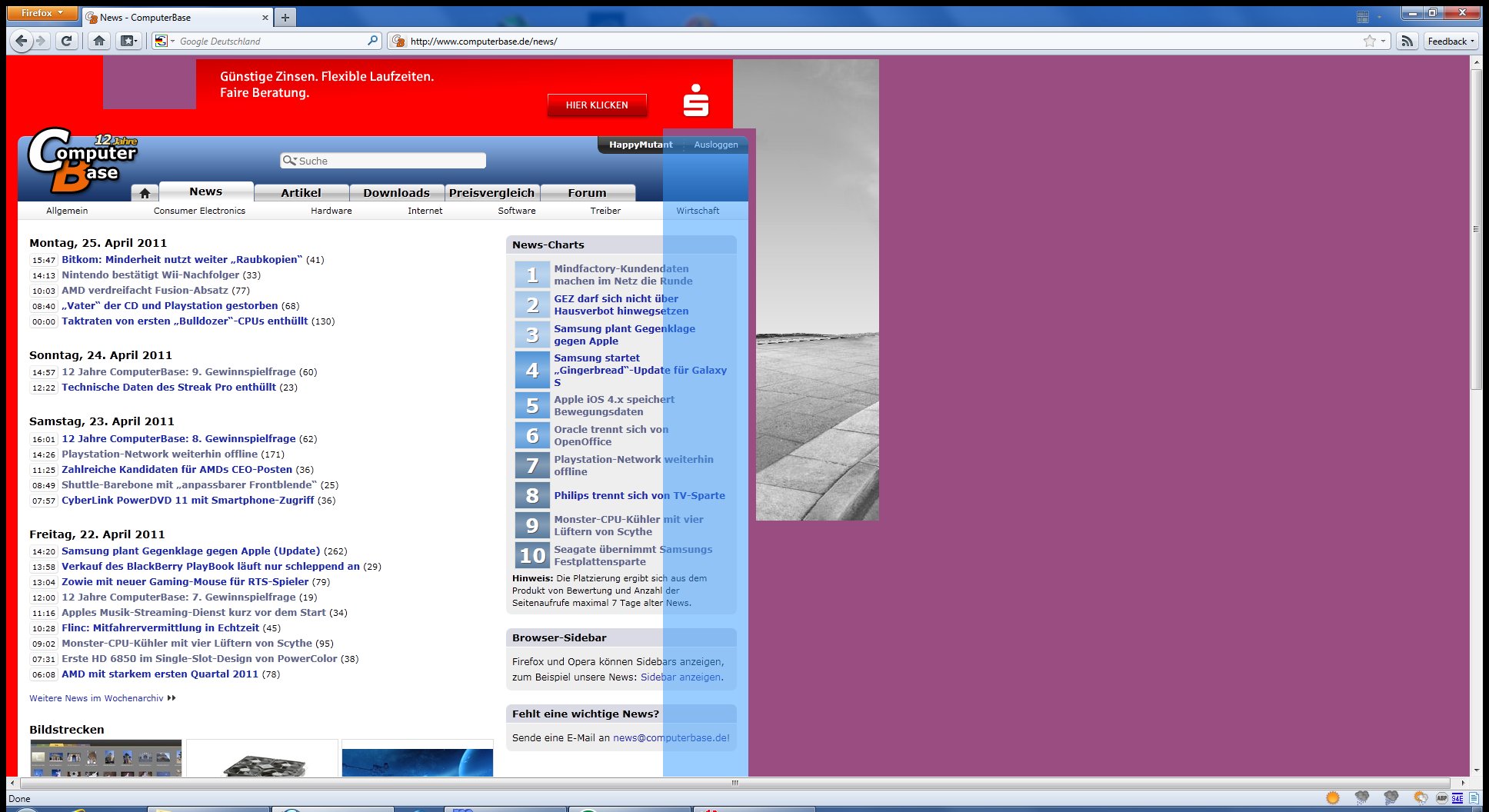Open the Feedback toolbar dropdown
The image size is (1489, 812).
(x=1451, y=41)
